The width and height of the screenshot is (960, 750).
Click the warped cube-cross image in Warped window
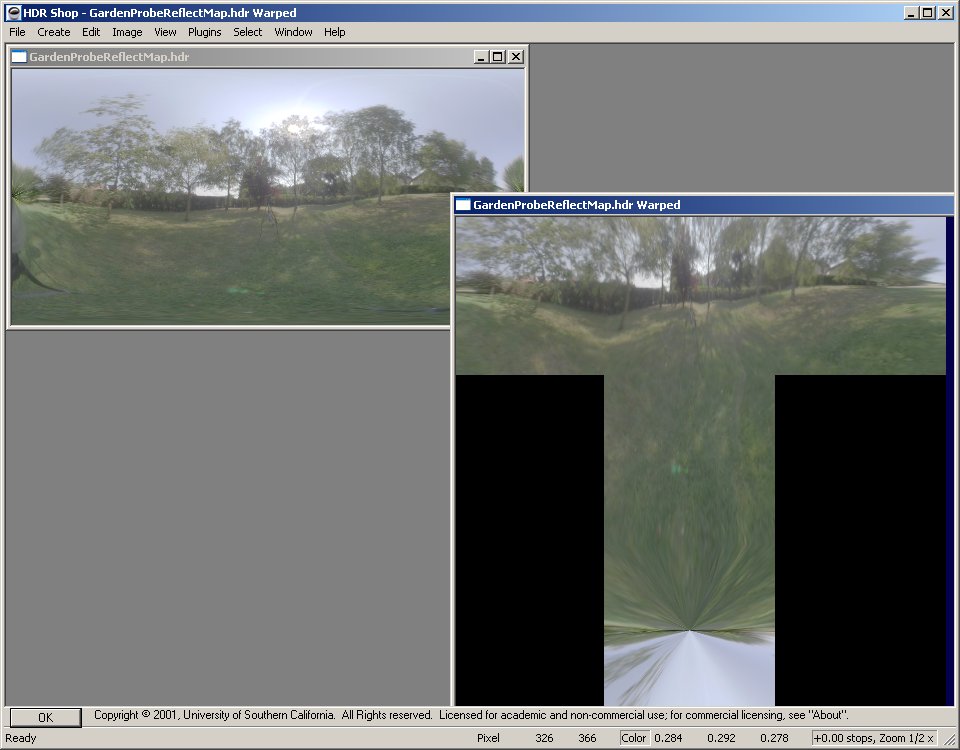(x=700, y=460)
